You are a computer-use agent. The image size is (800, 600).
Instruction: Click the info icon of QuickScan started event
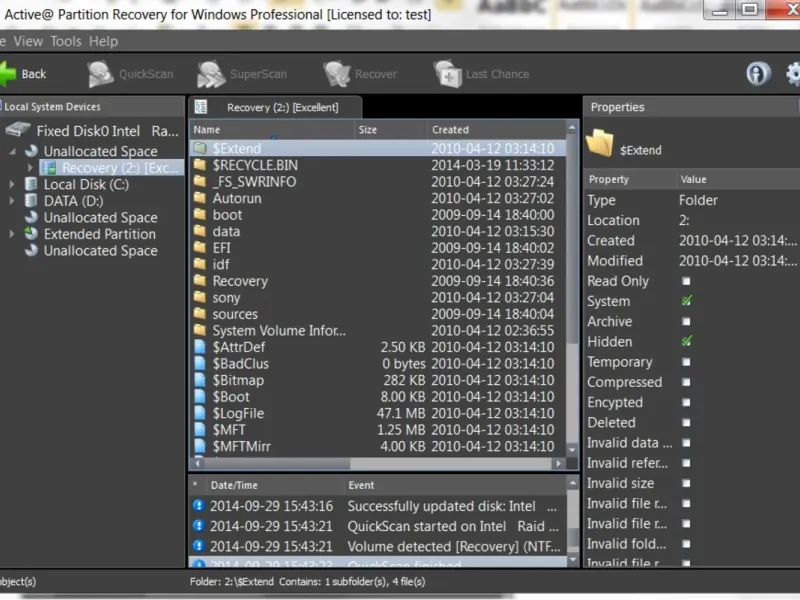198,526
